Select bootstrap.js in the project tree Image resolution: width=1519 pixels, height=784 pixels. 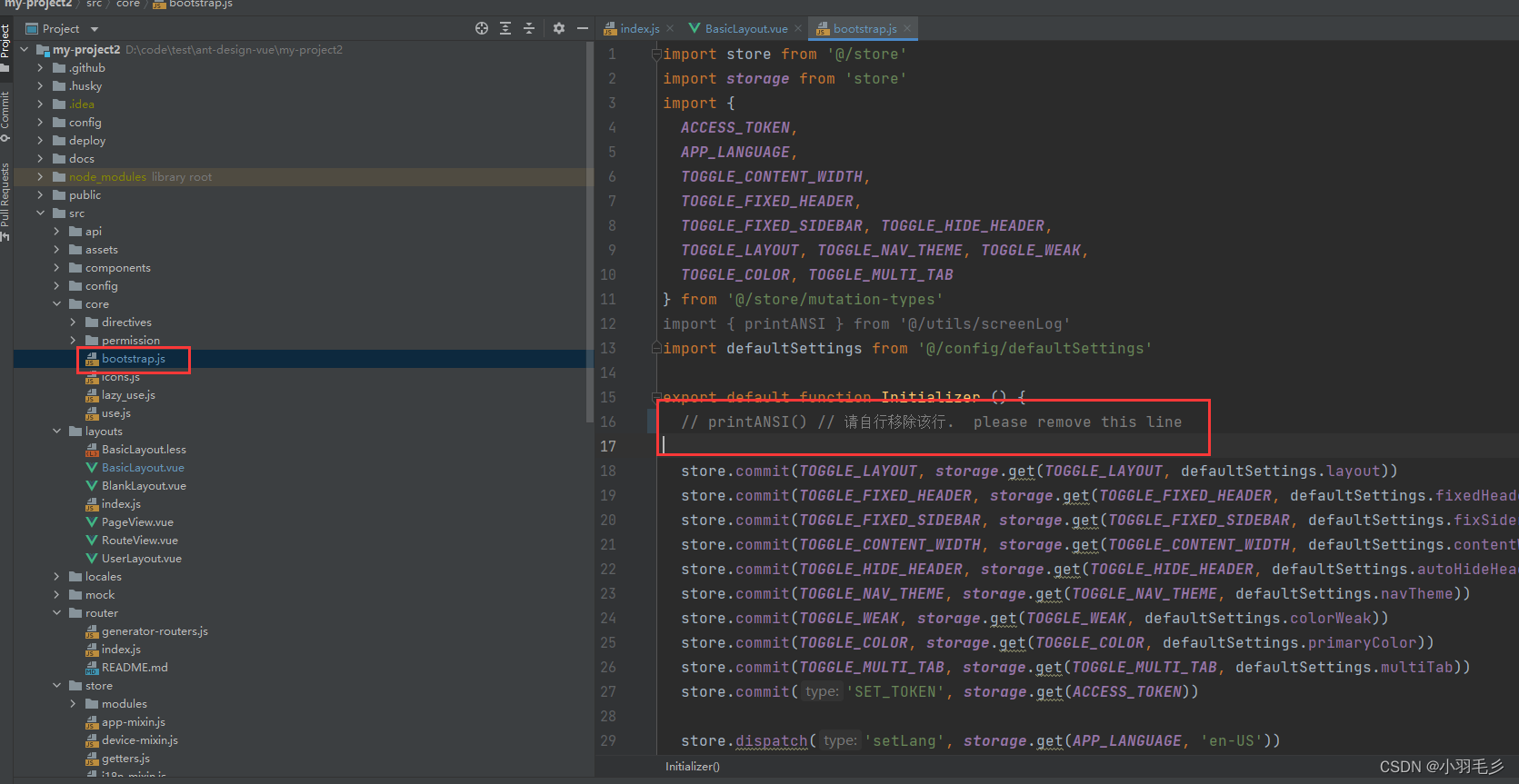(134, 359)
